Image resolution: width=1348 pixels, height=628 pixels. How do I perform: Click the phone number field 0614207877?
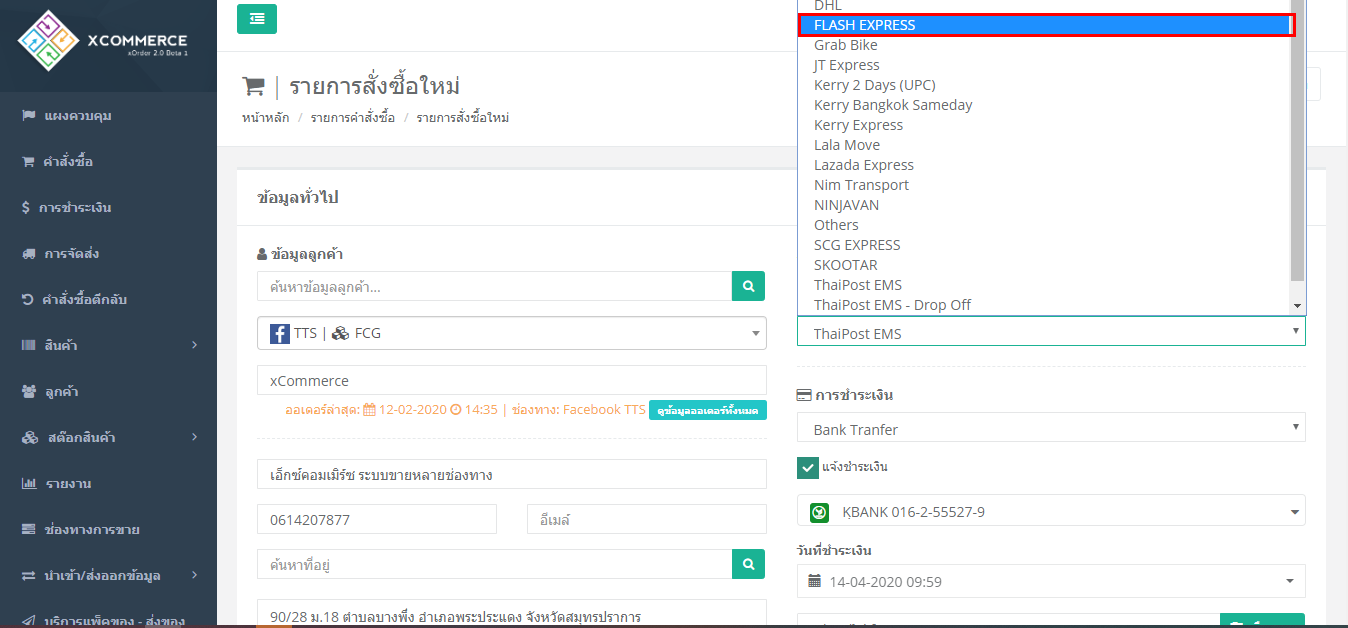pos(377,520)
